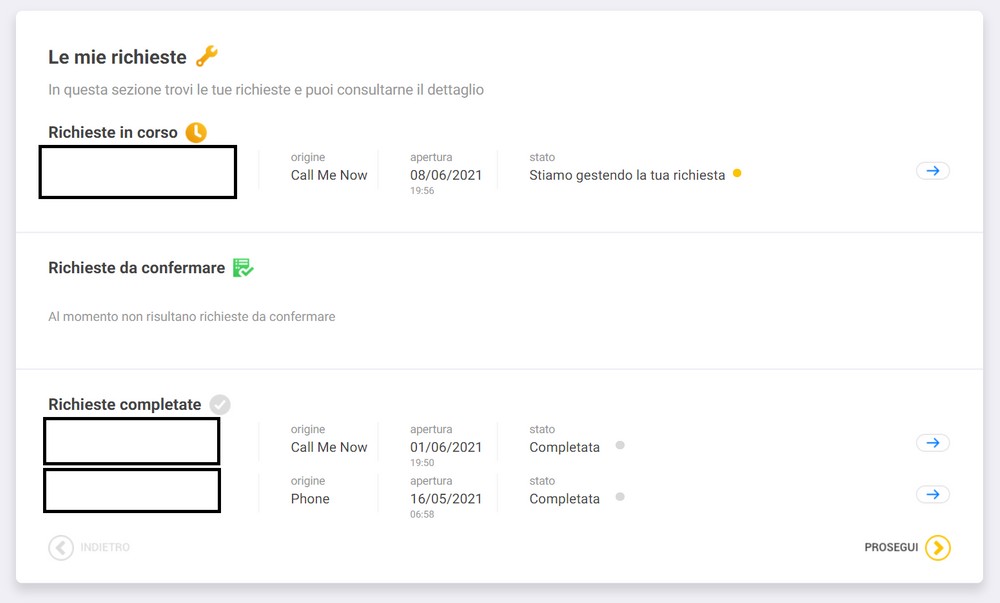Screen dimensions: 1000x603
Task: Click the gray status dot for 01/06/2021 request
Action: tap(620, 445)
